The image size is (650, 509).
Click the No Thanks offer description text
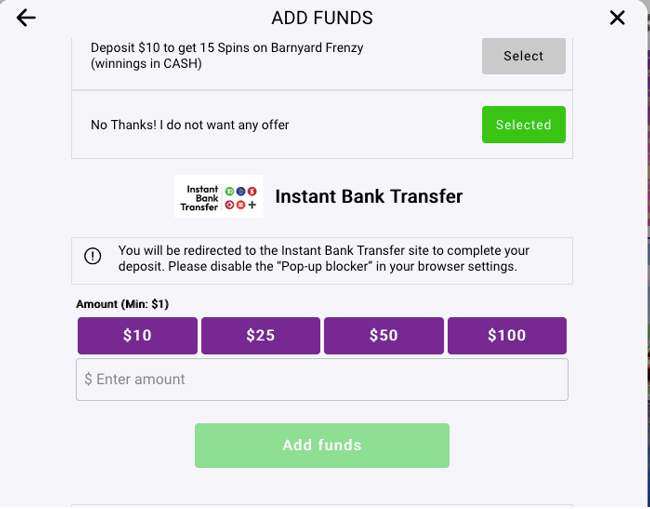[x=190, y=125]
